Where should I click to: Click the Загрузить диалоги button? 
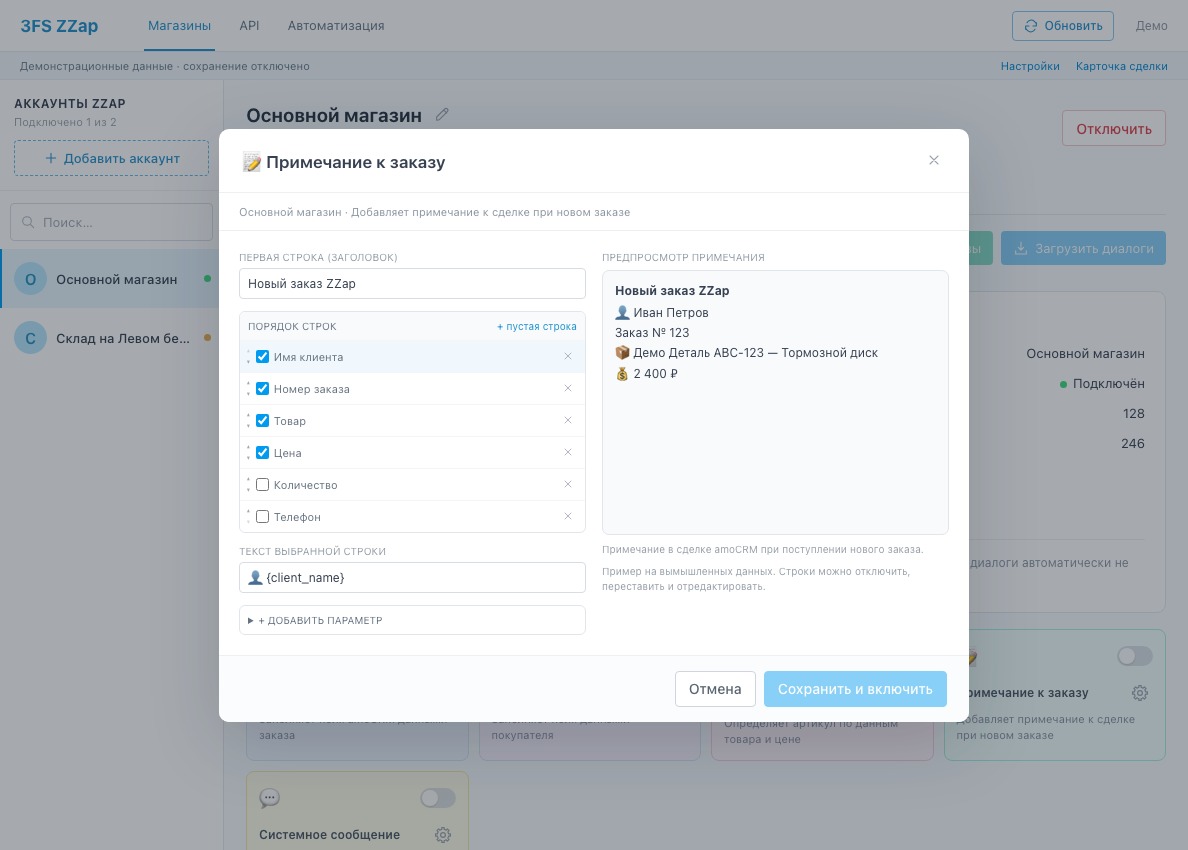[1083, 248]
